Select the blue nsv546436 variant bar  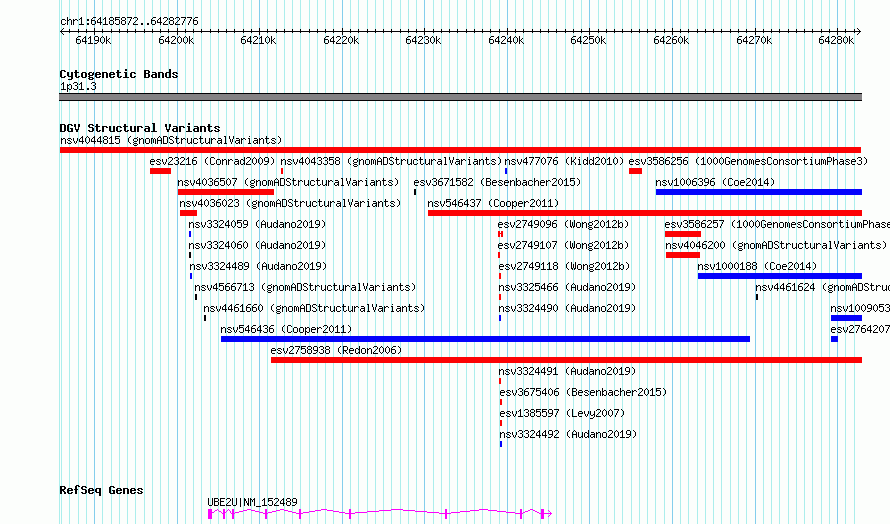pyautogui.click(x=485, y=339)
